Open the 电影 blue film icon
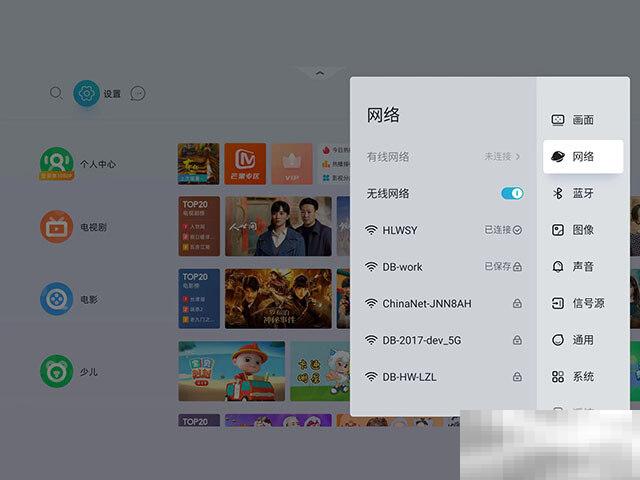This screenshot has width=640, height=480. [57, 299]
